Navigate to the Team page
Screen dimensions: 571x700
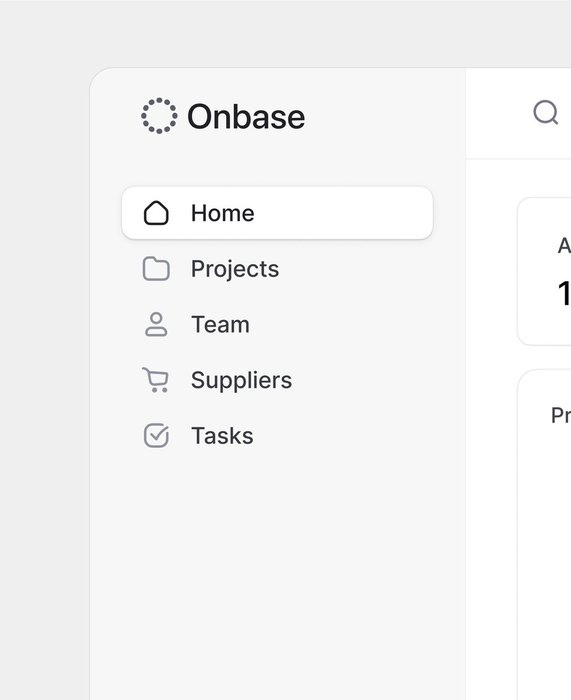tap(277, 325)
